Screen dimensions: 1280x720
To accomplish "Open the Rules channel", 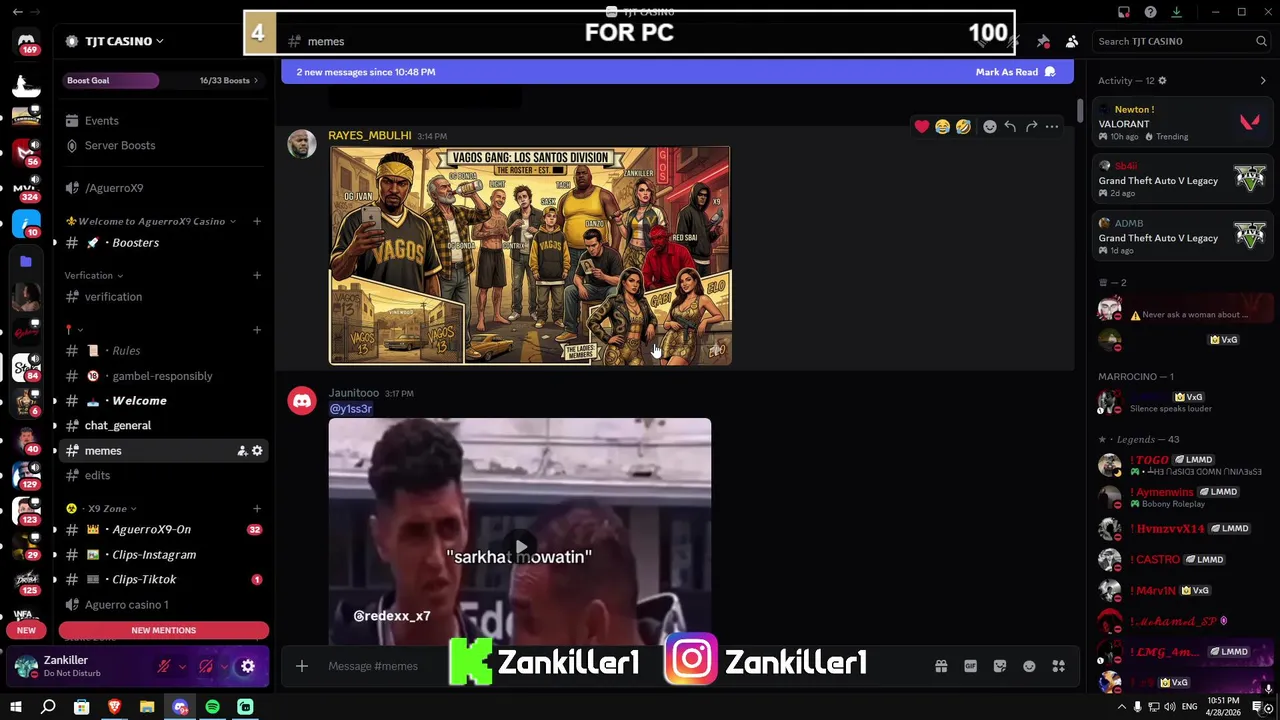I will 163,351.
